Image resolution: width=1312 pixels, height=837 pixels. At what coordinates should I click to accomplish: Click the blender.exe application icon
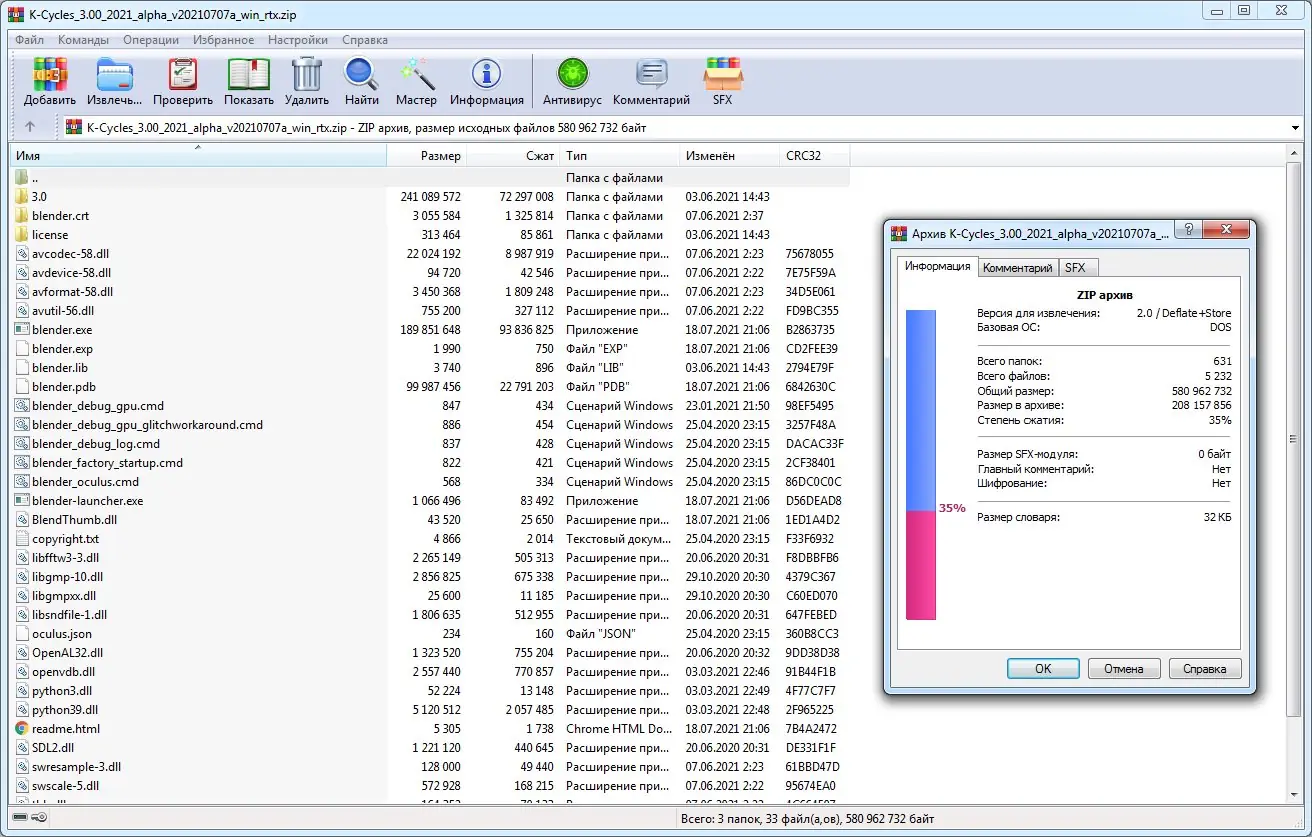[22, 330]
